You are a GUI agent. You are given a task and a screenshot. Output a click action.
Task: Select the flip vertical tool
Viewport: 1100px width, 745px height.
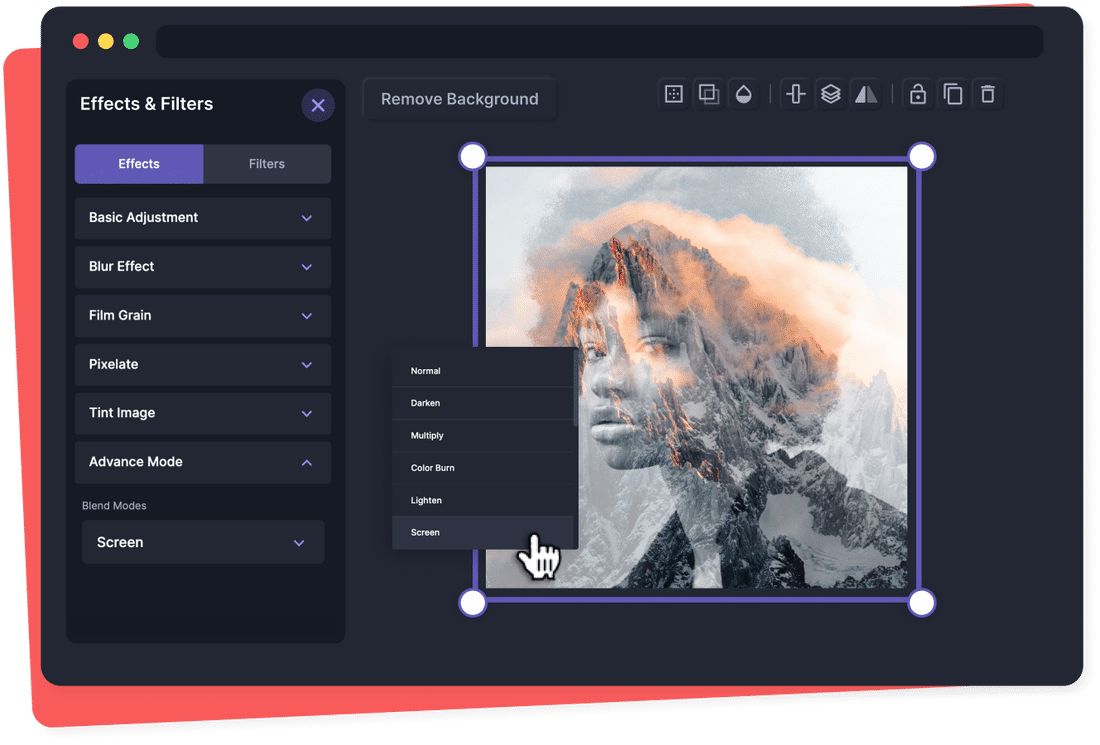(795, 93)
